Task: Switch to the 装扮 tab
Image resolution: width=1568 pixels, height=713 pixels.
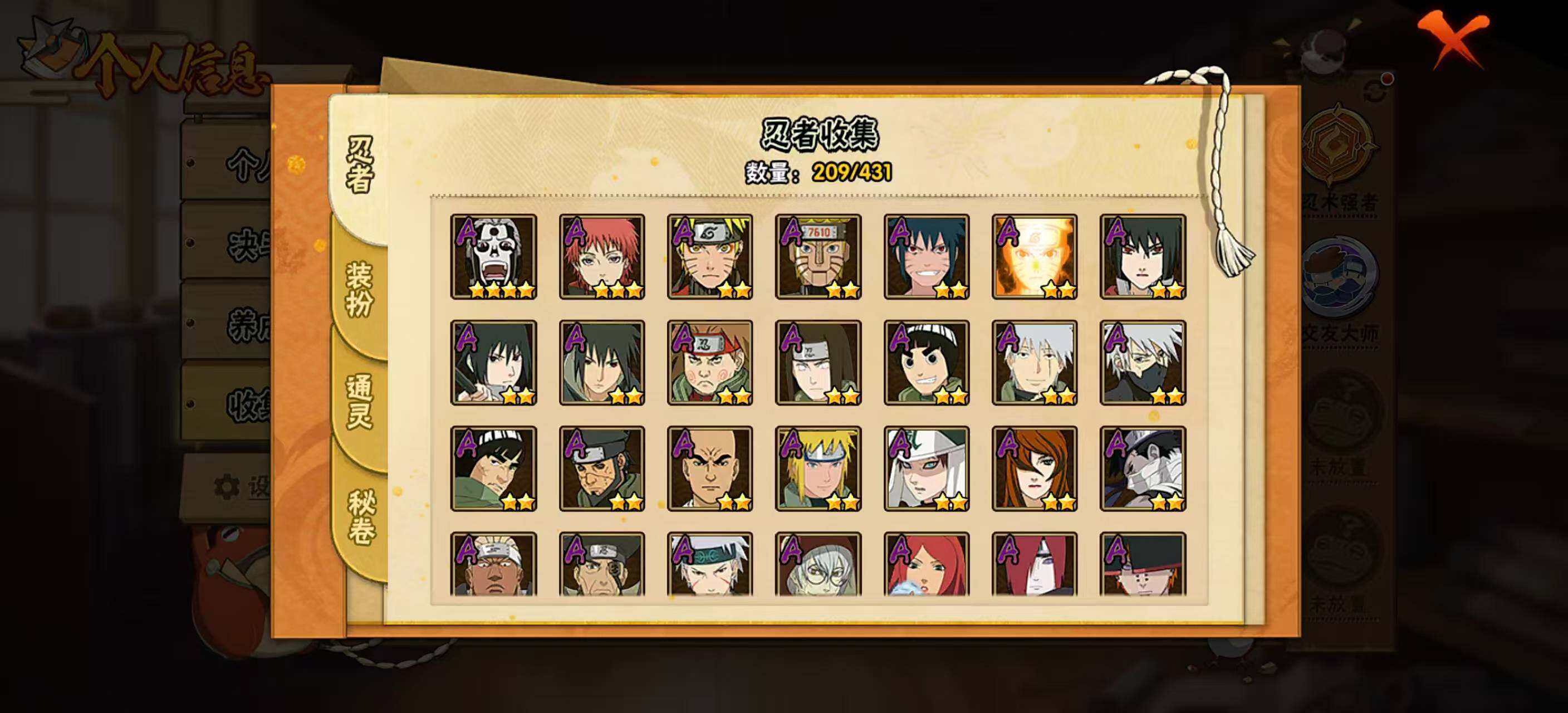Action: [359, 289]
